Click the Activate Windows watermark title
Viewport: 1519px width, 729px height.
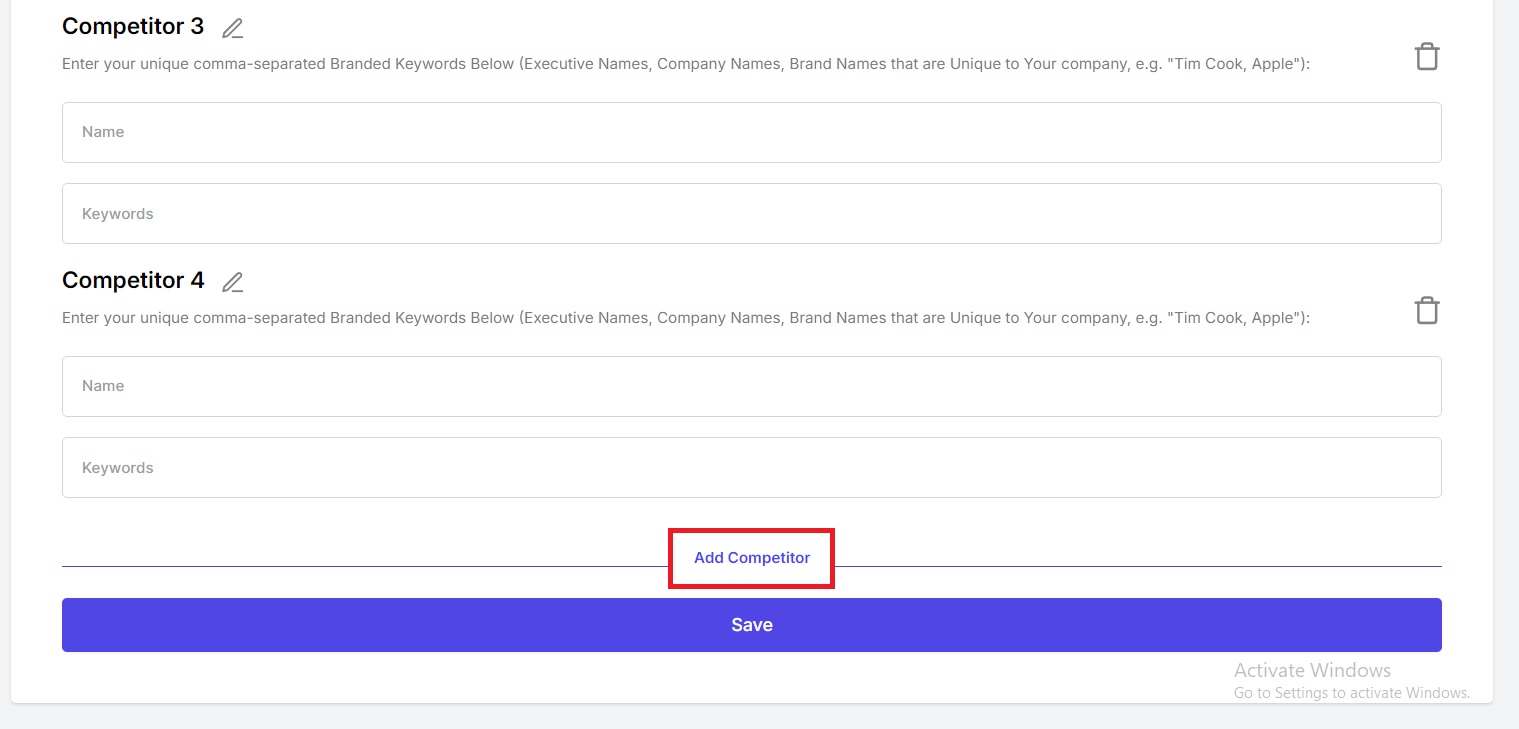coord(1312,670)
